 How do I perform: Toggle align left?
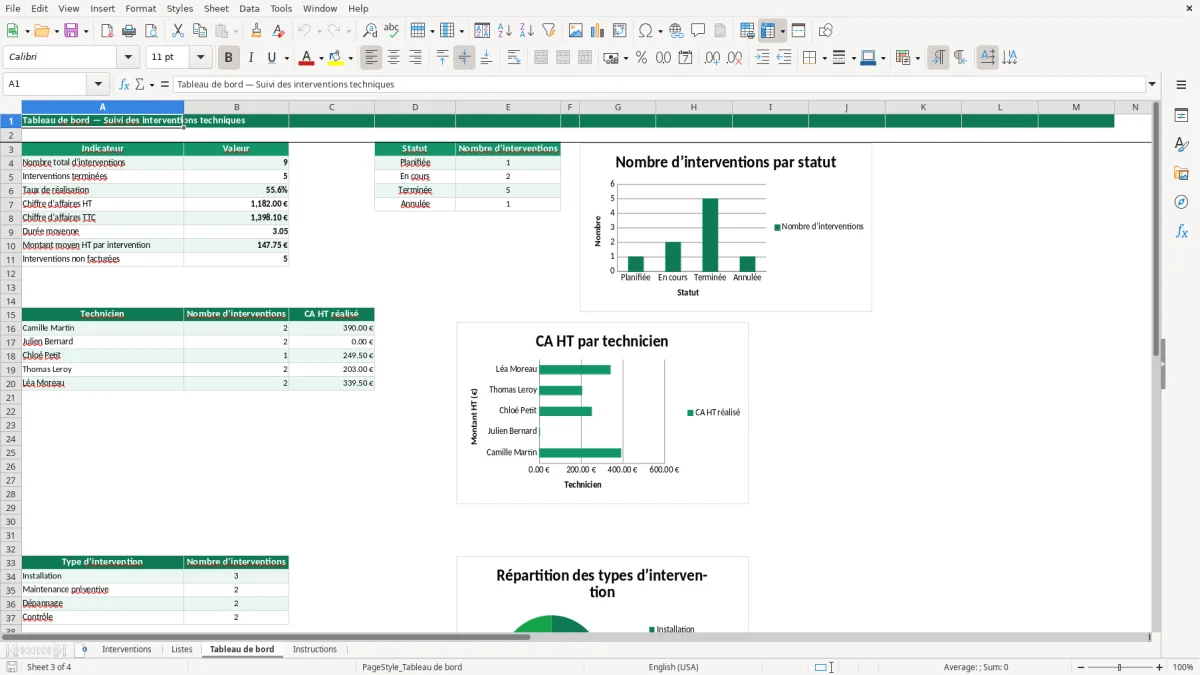pyautogui.click(x=372, y=58)
